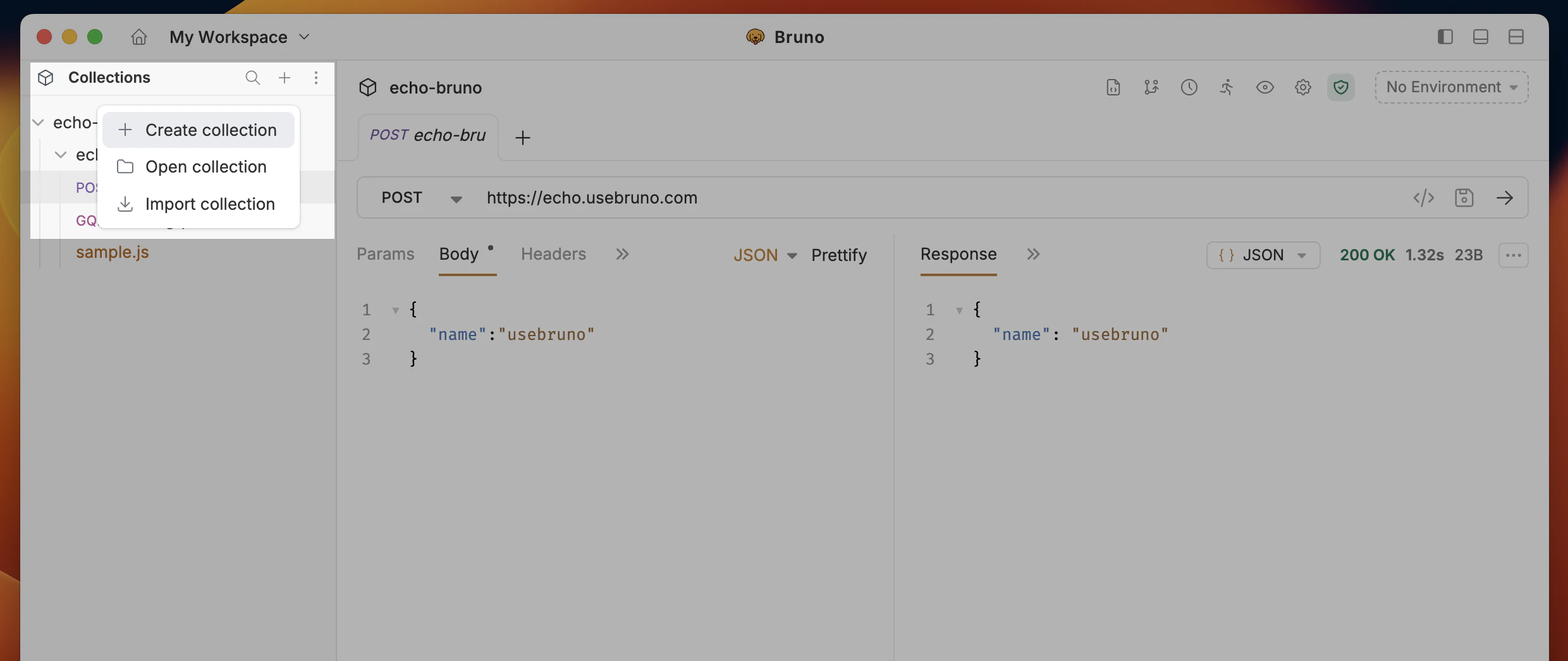Screen dimensions: 1568x661
Task: Search collections with the magnifier icon
Action: [253, 78]
